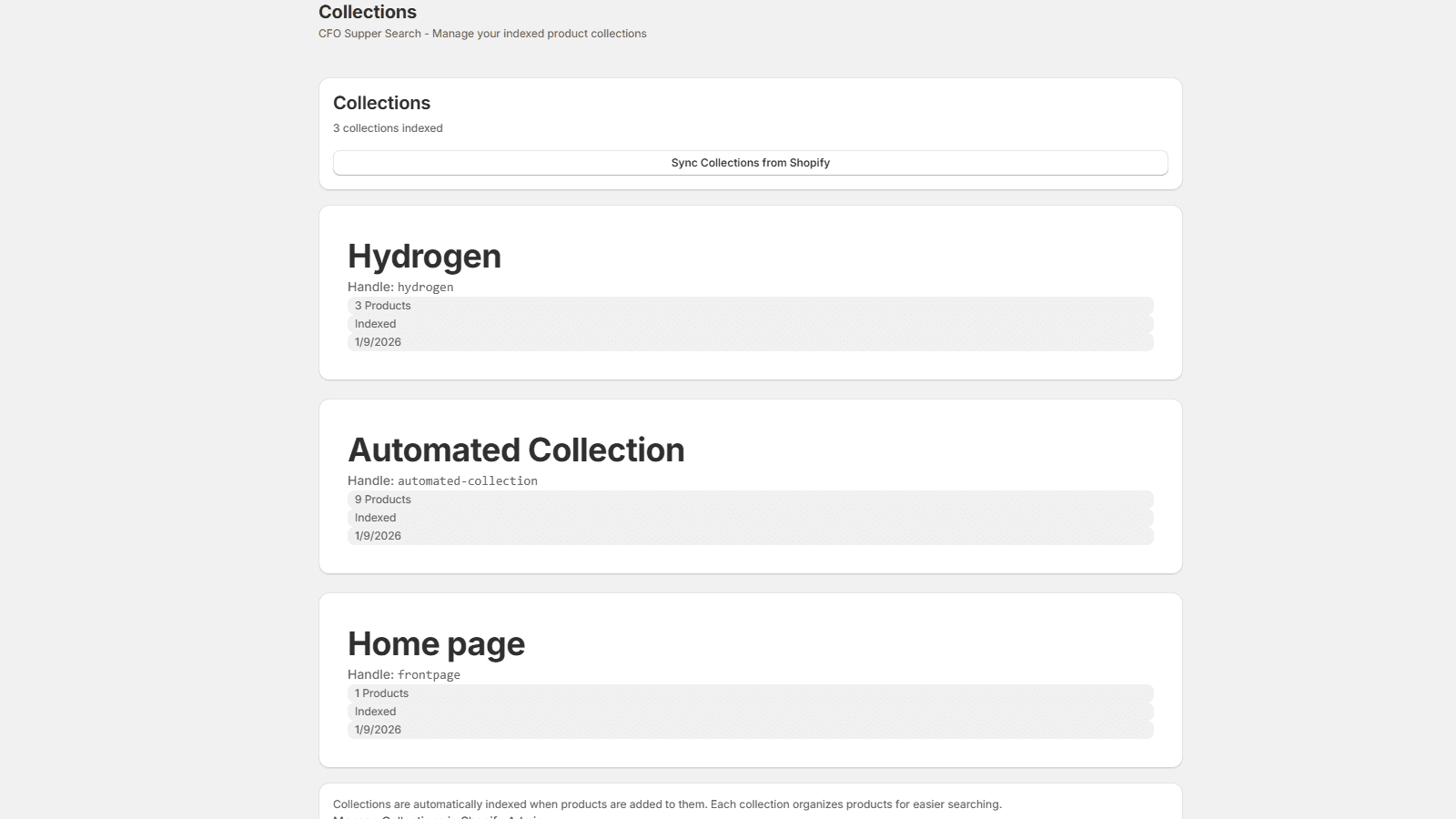Click the frontpage handle text
Screen dimensions: 1456x819
429,675
